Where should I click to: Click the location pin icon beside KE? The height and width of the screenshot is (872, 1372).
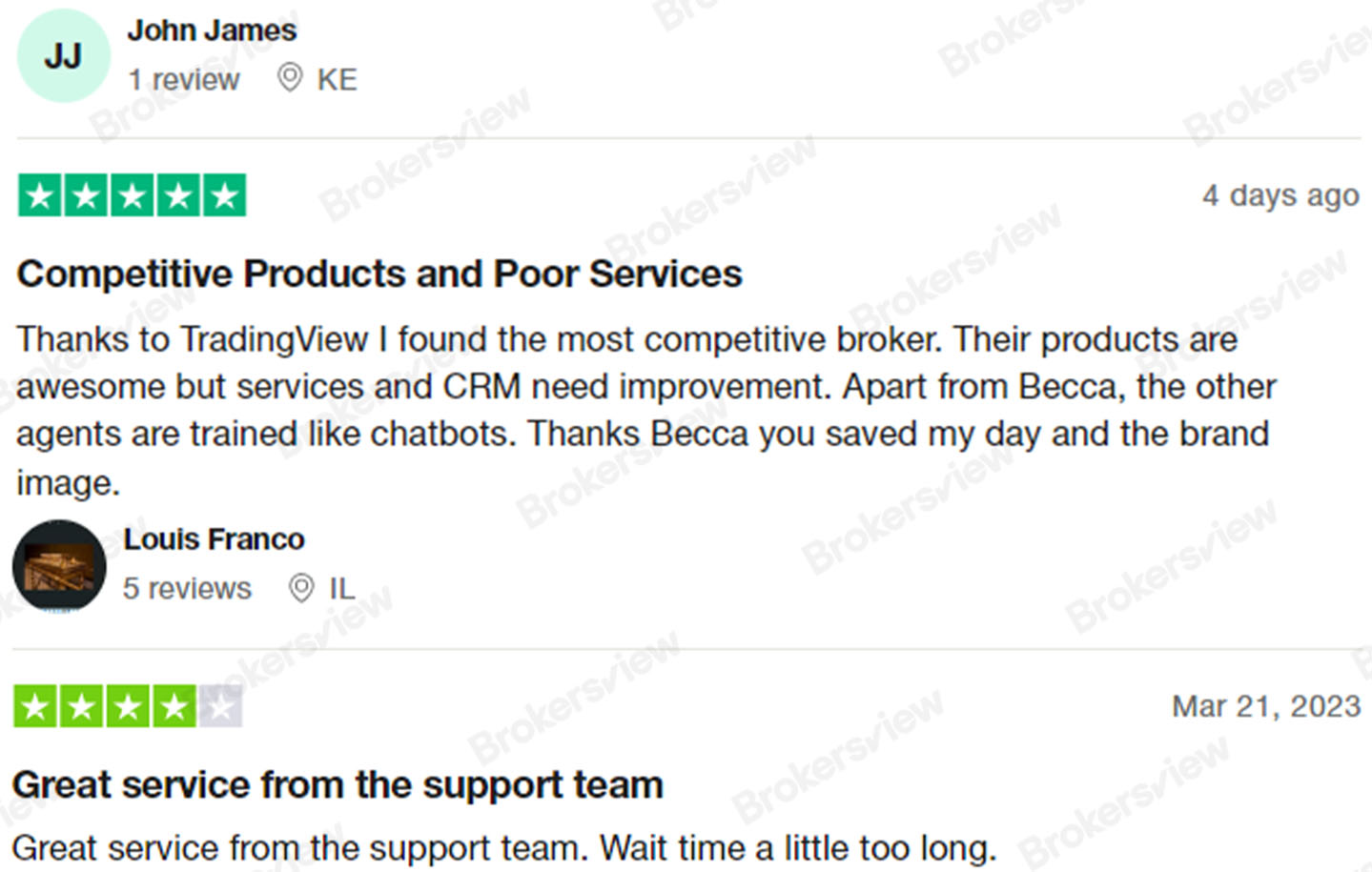(x=289, y=77)
